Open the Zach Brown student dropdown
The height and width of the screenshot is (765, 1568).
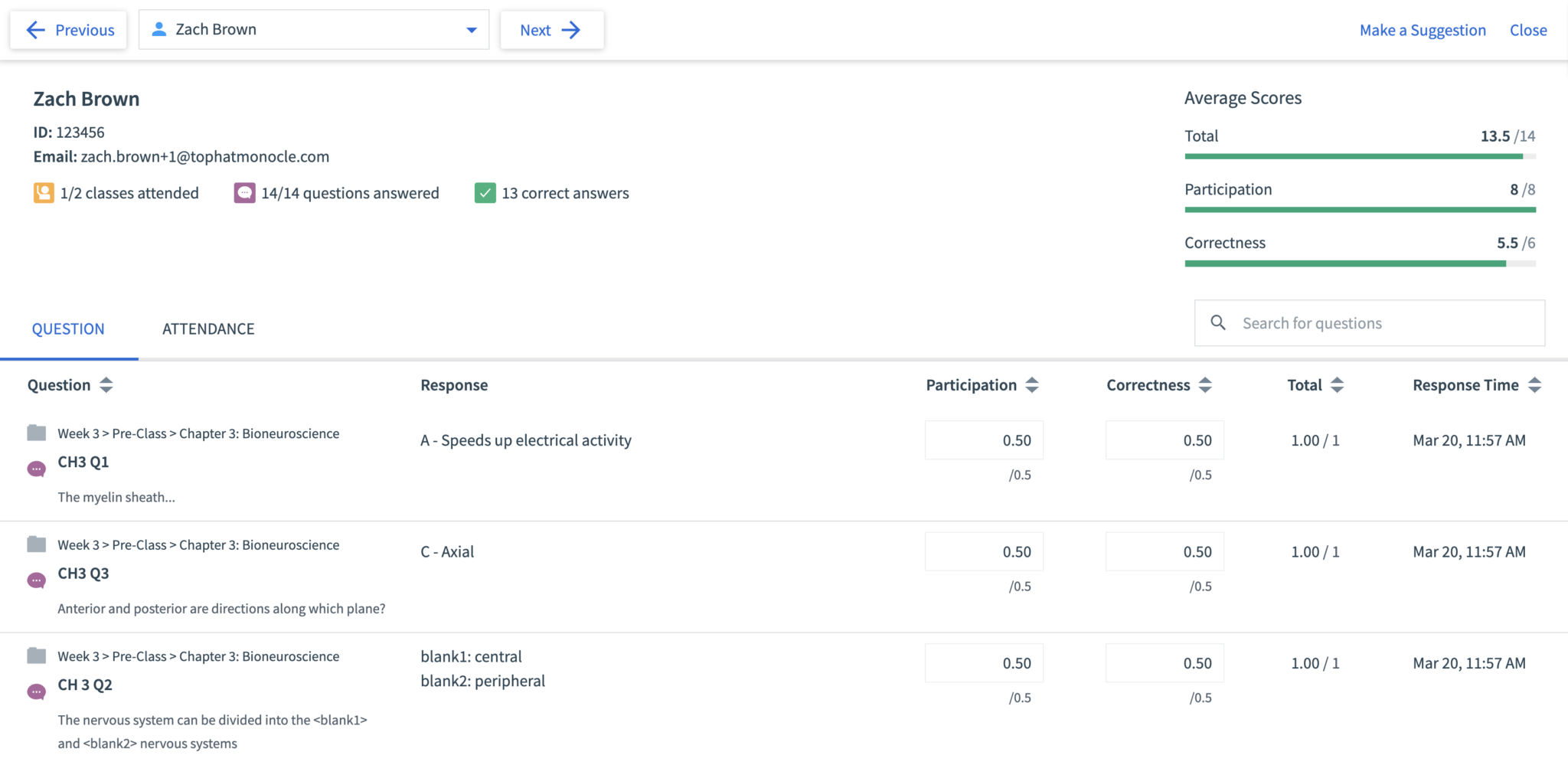pos(314,30)
